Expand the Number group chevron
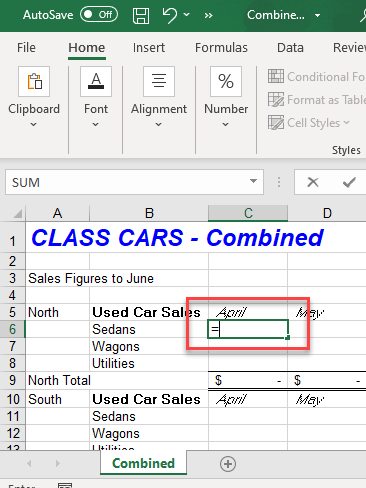Image resolution: width=366 pixels, height=488 pixels. coord(226,125)
